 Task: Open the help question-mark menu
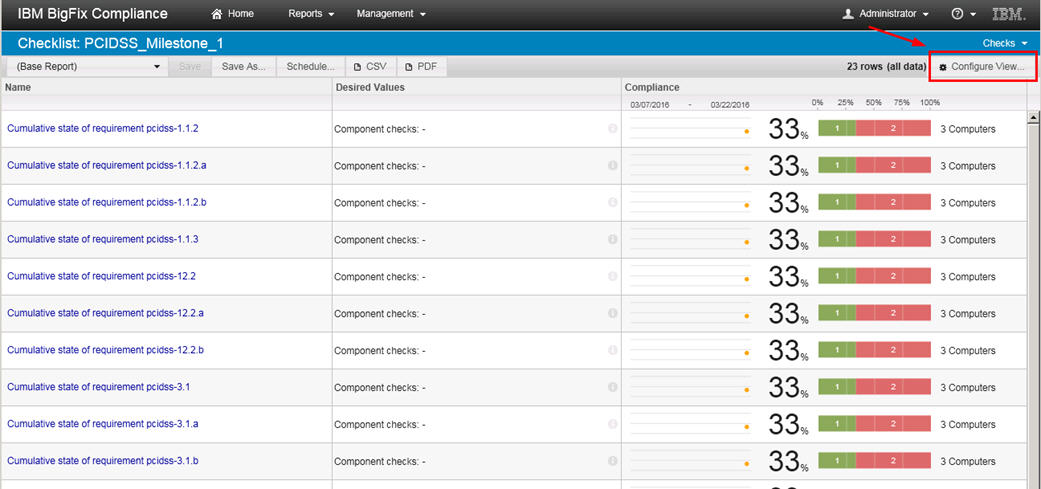963,14
